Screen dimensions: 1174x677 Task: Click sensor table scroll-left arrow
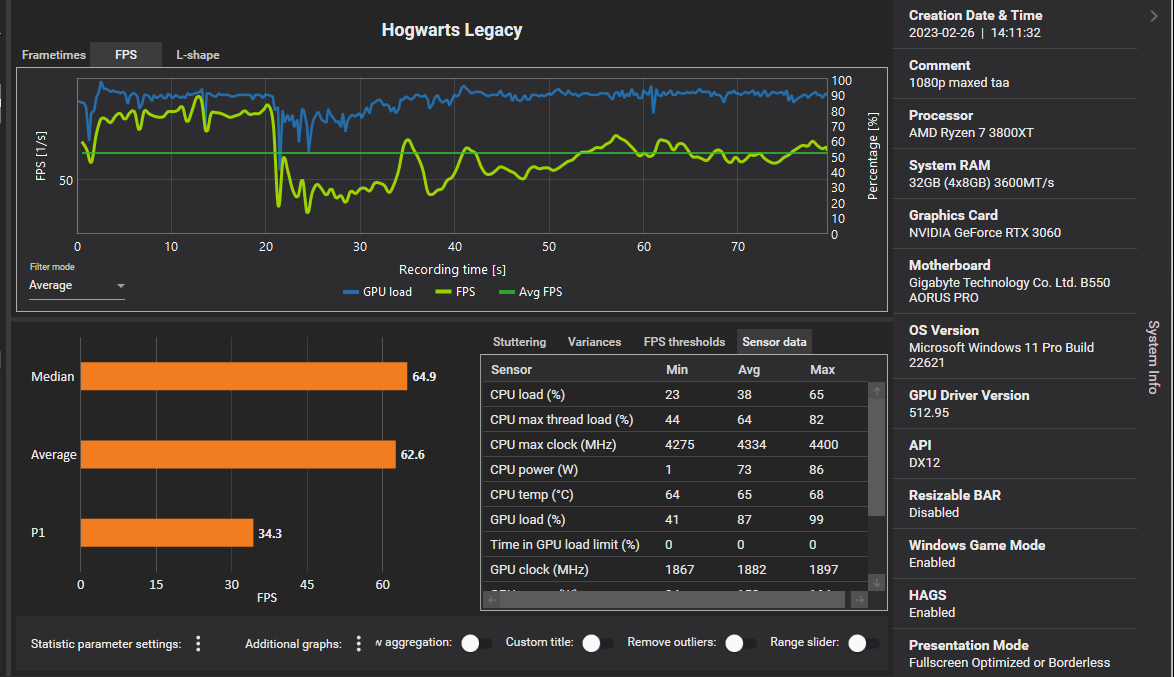[x=492, y=600]
